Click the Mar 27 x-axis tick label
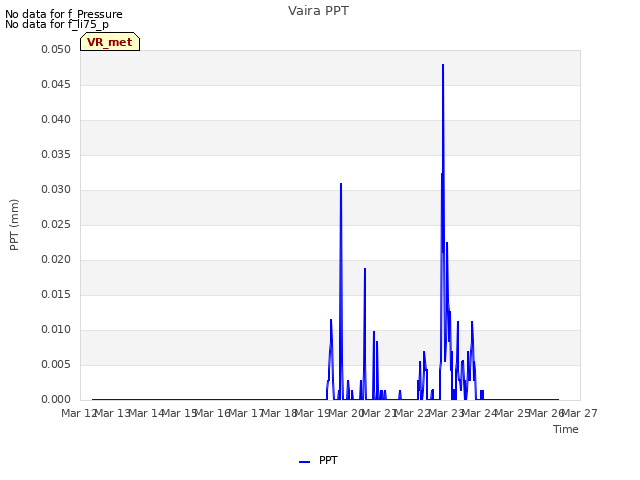The image size is (640, 480). click(580, 414)
